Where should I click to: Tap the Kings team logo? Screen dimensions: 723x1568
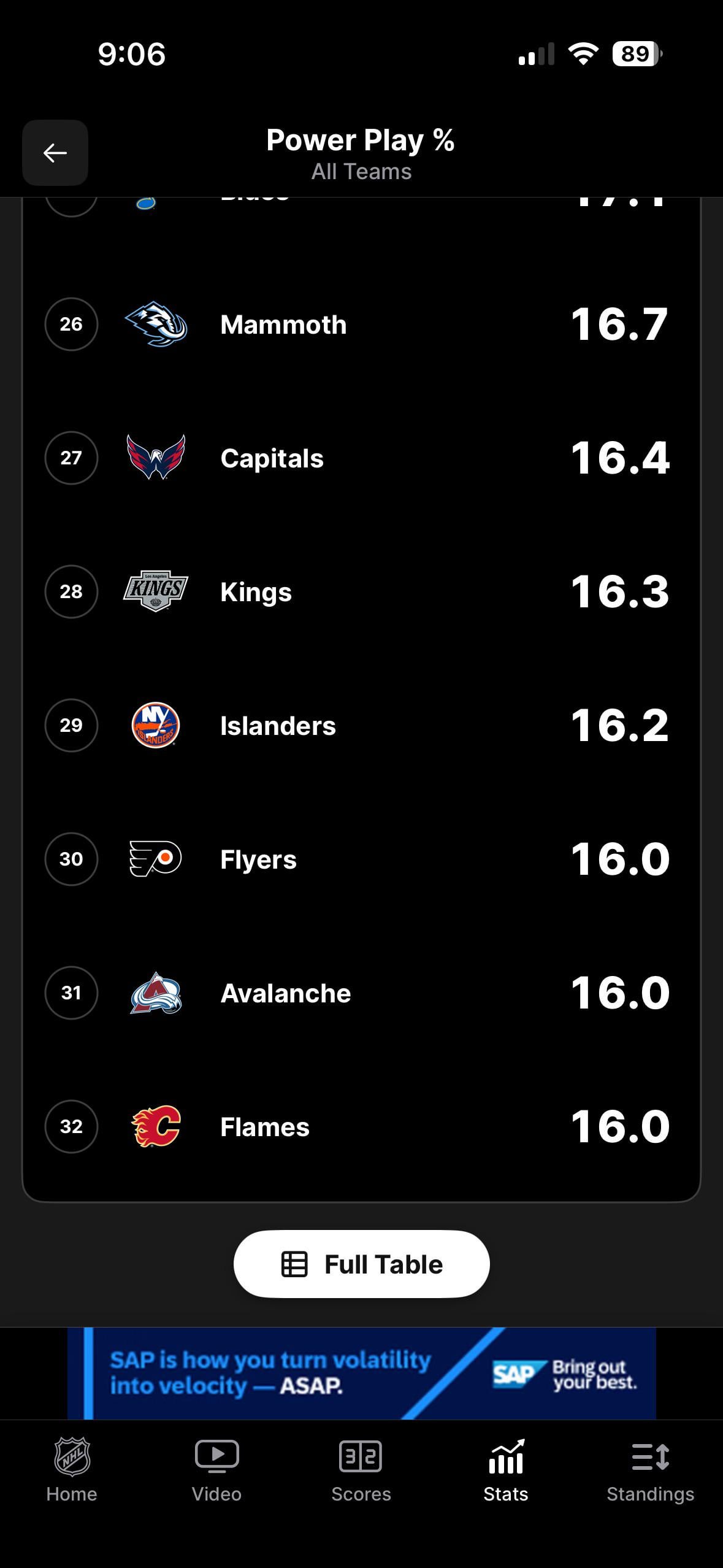pyautogui.click(x=156, y=591)
